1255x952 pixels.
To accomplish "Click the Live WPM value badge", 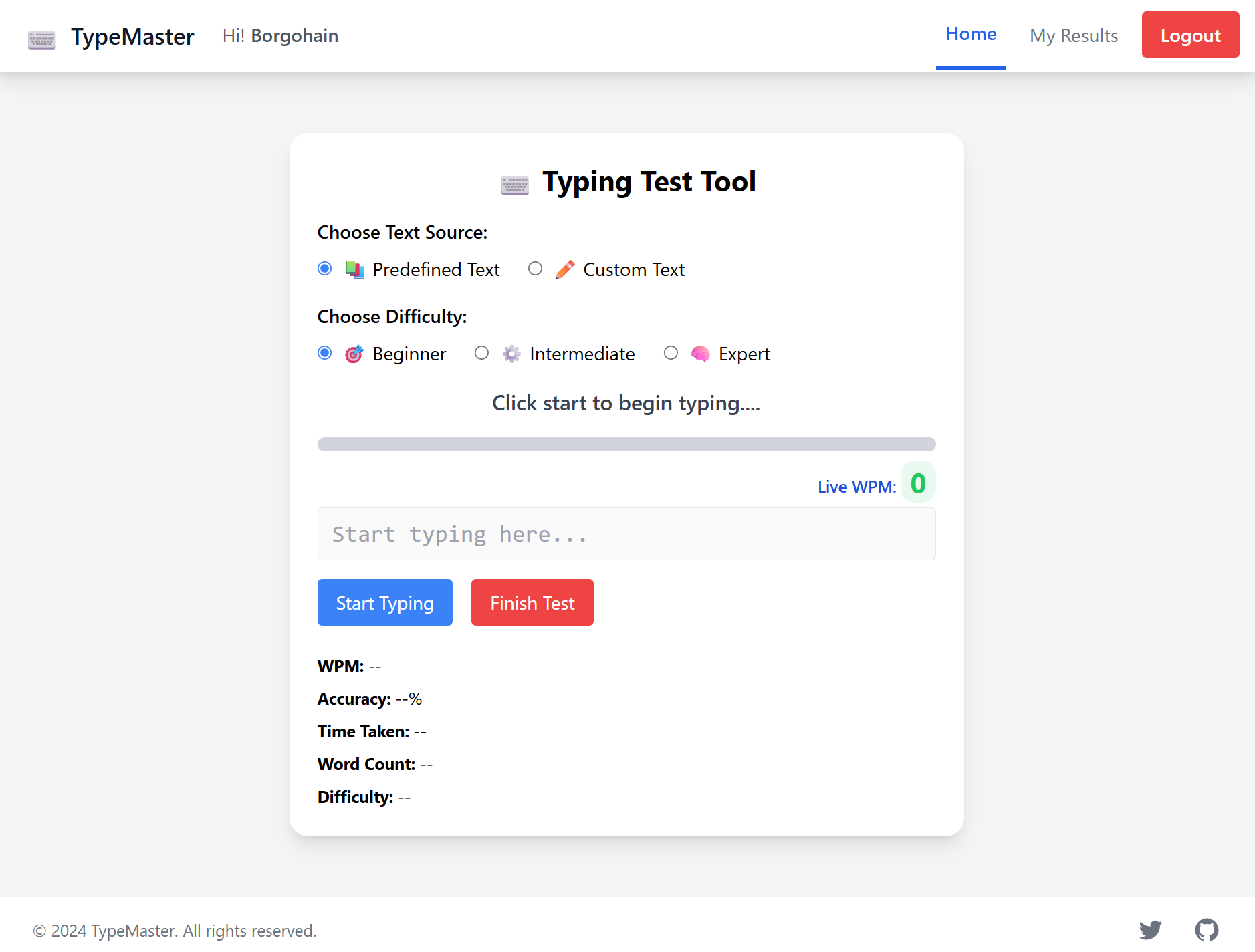I will tap(918, 483).
